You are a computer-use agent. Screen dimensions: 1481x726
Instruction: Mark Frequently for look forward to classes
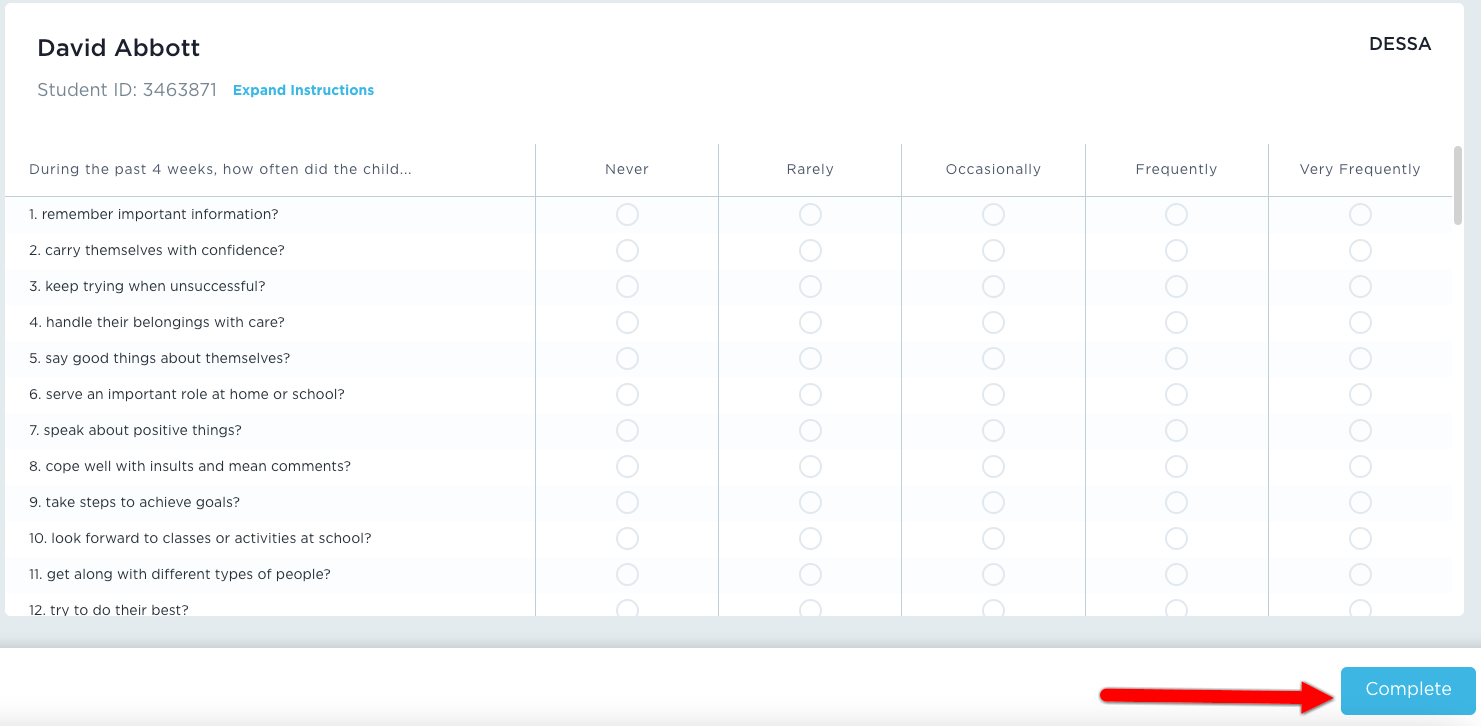point(1176,539)
